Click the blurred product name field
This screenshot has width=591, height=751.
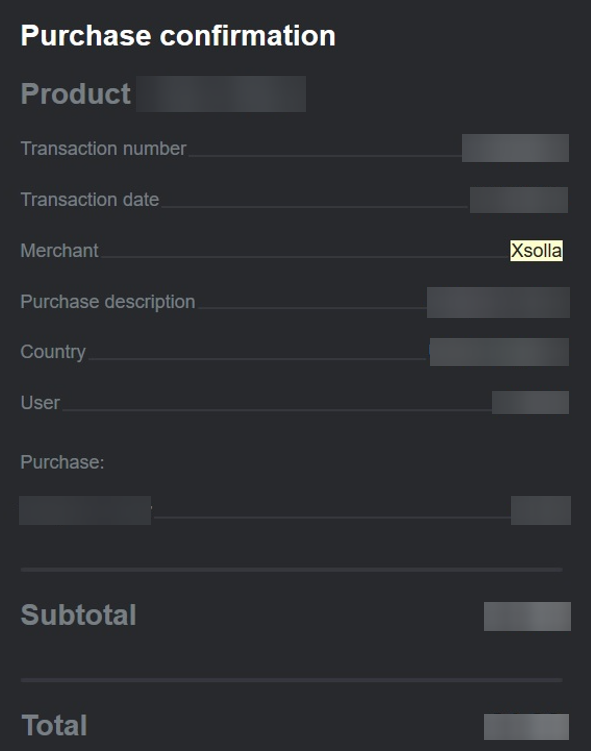click(x=221, y=94)
